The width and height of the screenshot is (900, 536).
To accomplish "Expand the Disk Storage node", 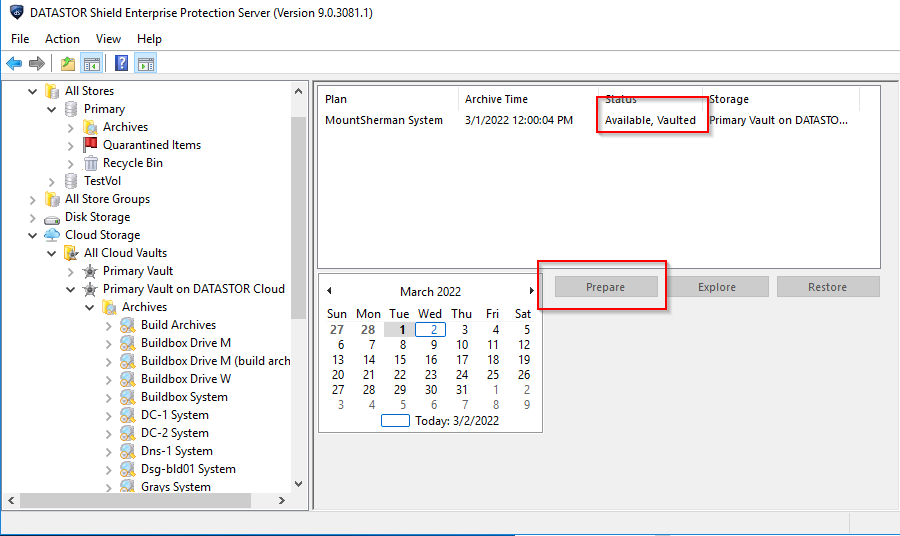I will click(33, 218).
